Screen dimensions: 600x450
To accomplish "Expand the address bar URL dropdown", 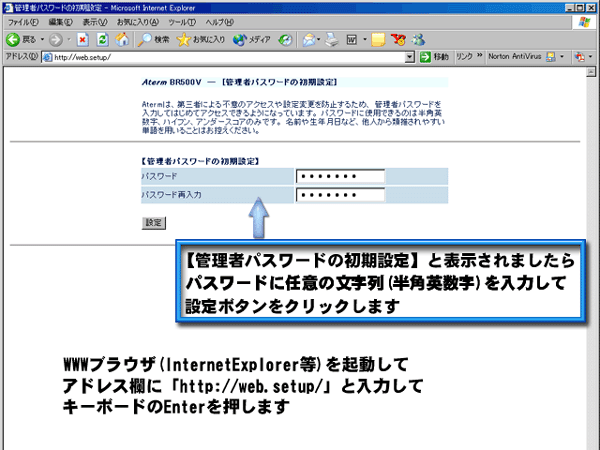I will click(x=409, y=57).
